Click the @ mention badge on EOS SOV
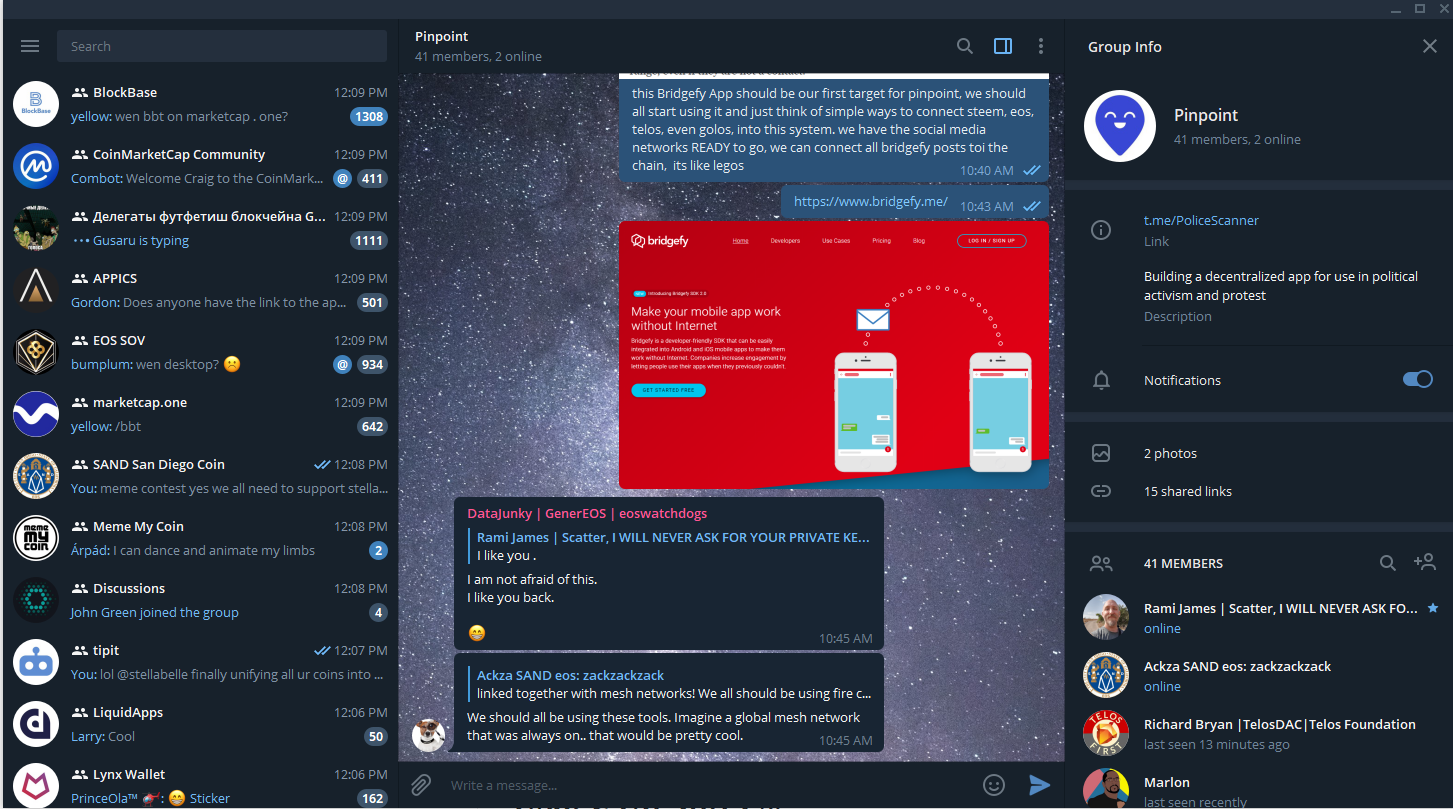 342,365
